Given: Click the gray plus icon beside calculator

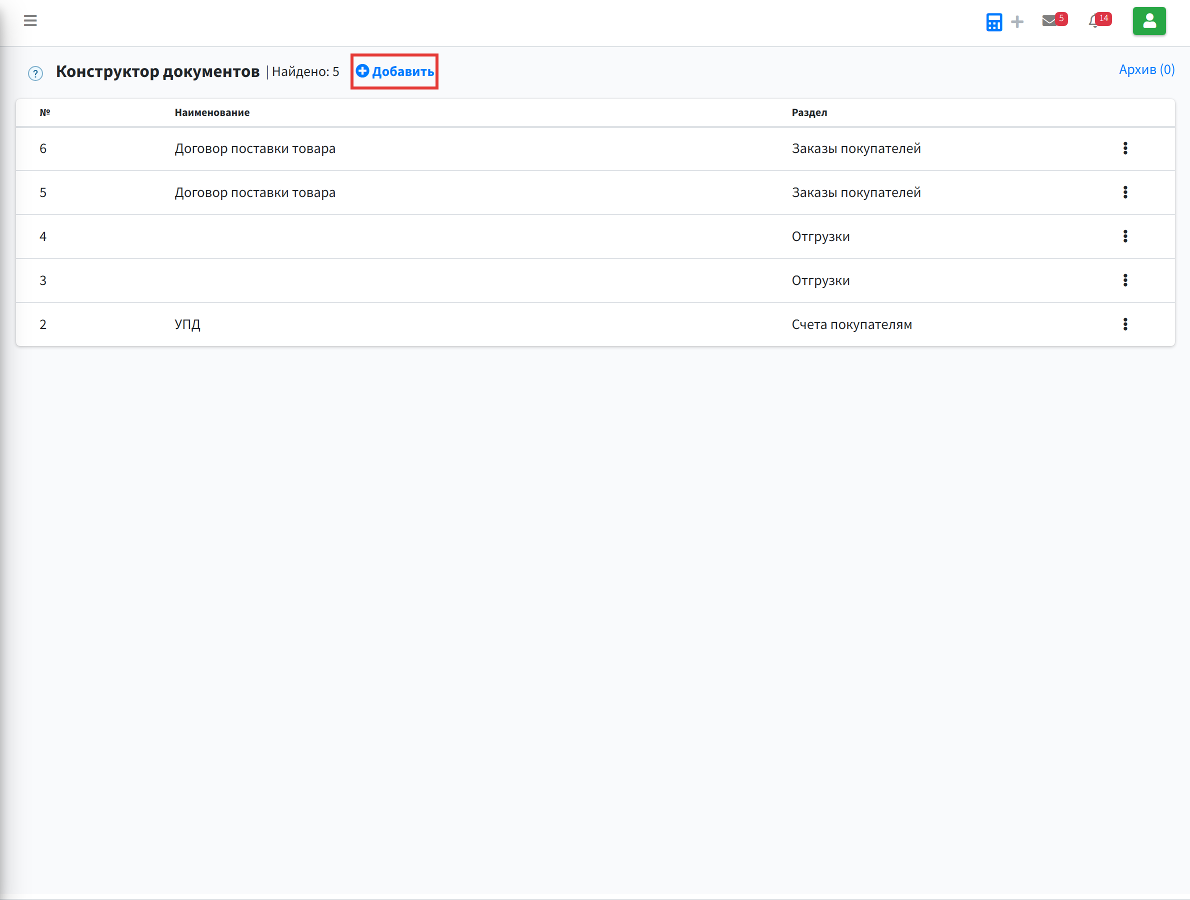Looking at the screenshot, I should (1017, 22).
